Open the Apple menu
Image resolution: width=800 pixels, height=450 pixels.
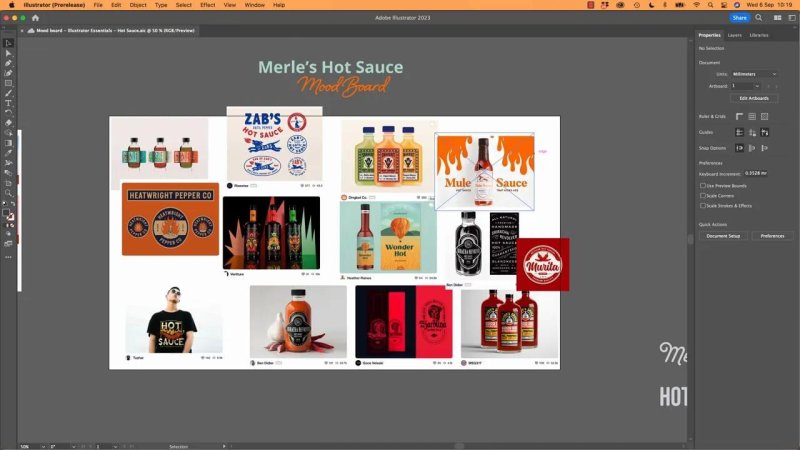tap(11, 5)
